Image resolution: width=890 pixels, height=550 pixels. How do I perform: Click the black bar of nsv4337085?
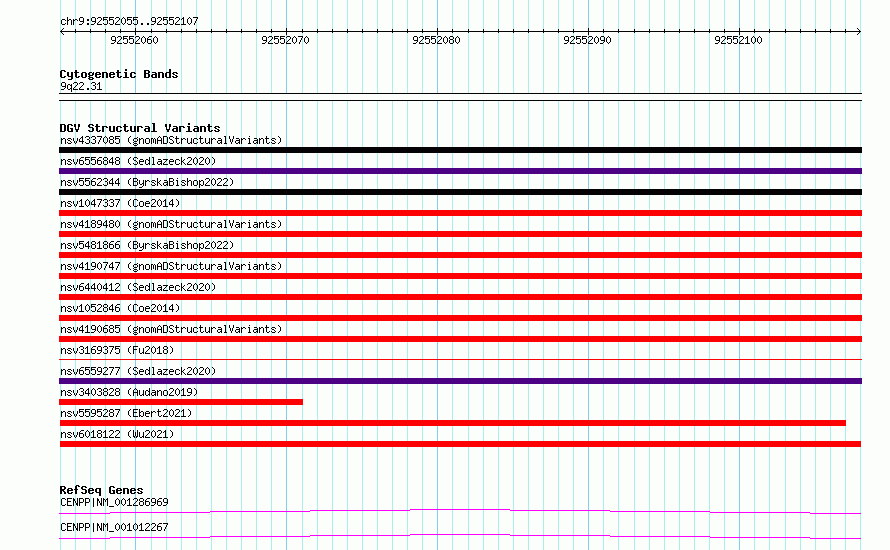(x=460, y=150)
